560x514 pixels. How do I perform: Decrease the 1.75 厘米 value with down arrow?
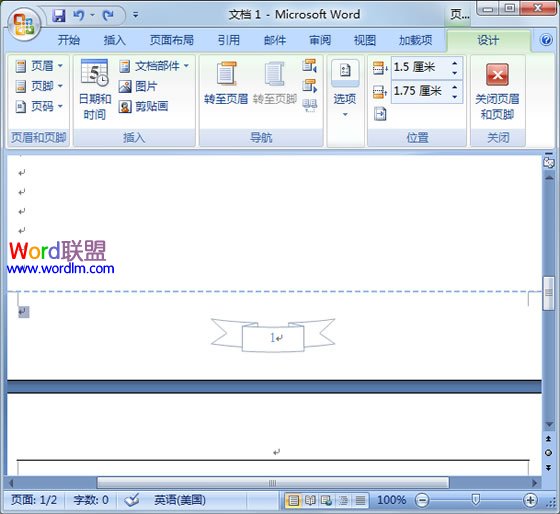pyautogui.click(x=455, y=97)
